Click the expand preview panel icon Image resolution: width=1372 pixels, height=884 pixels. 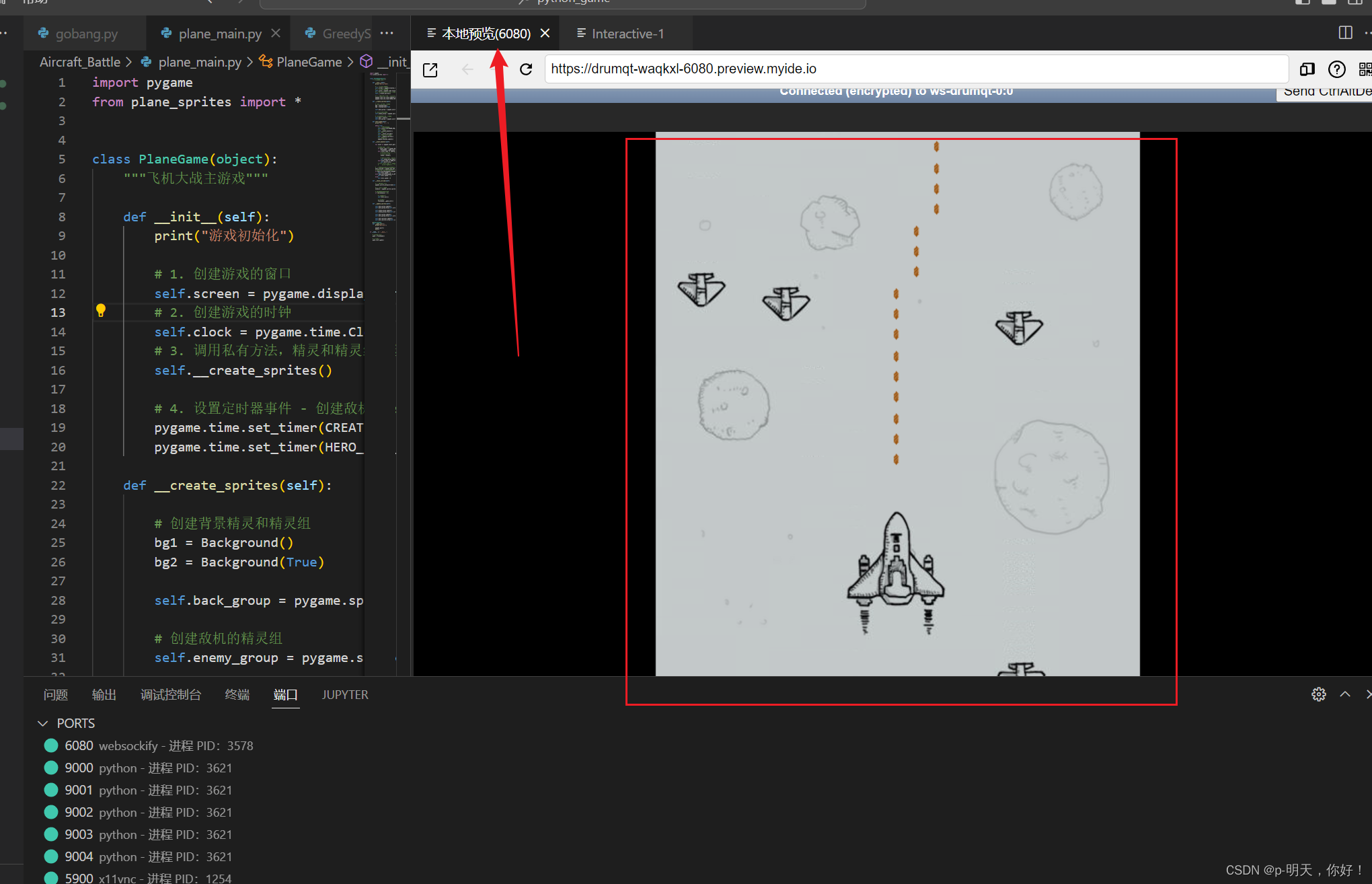tap(431, 68)
